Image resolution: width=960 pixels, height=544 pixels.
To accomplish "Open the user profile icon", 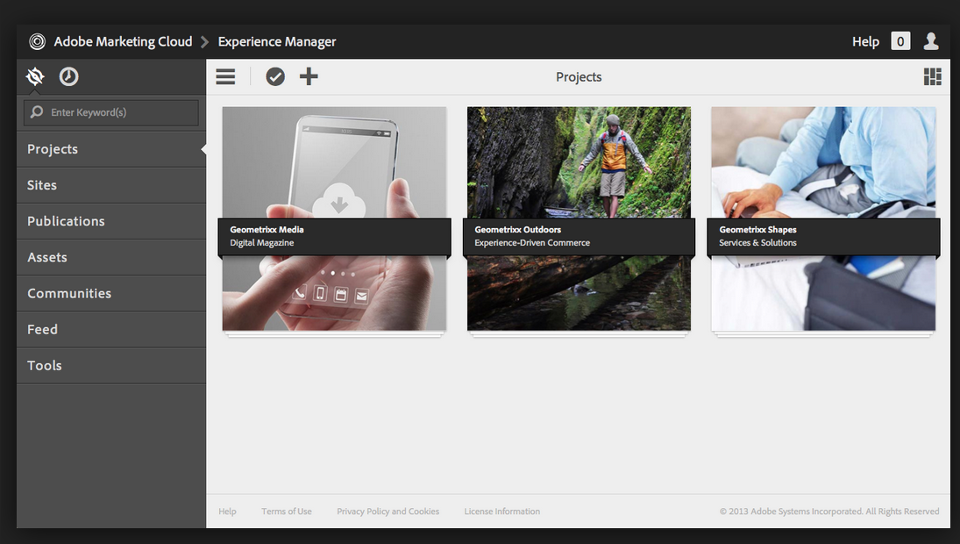I will click(931, 42).
